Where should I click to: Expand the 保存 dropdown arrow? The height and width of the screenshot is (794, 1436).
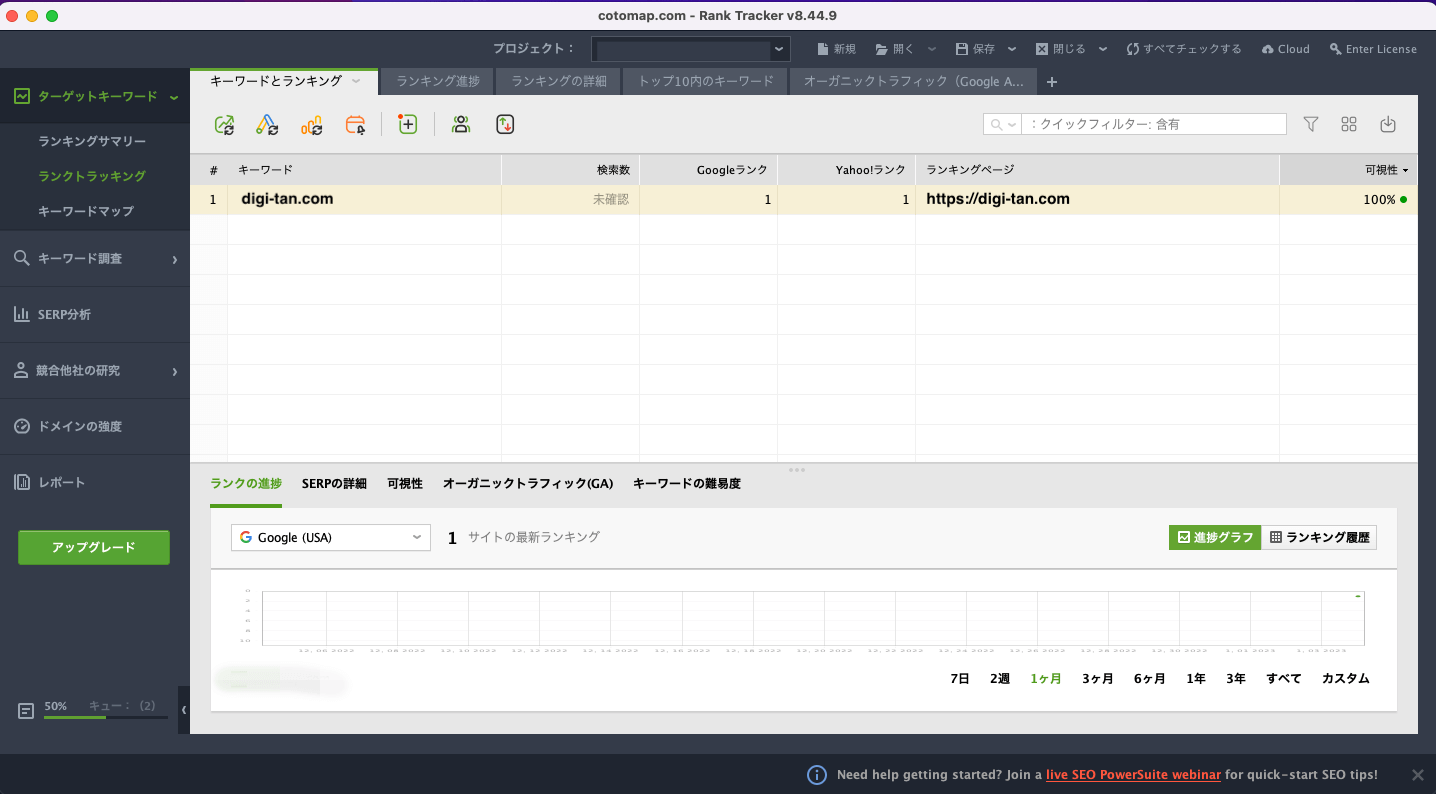tap(1012, 49)
